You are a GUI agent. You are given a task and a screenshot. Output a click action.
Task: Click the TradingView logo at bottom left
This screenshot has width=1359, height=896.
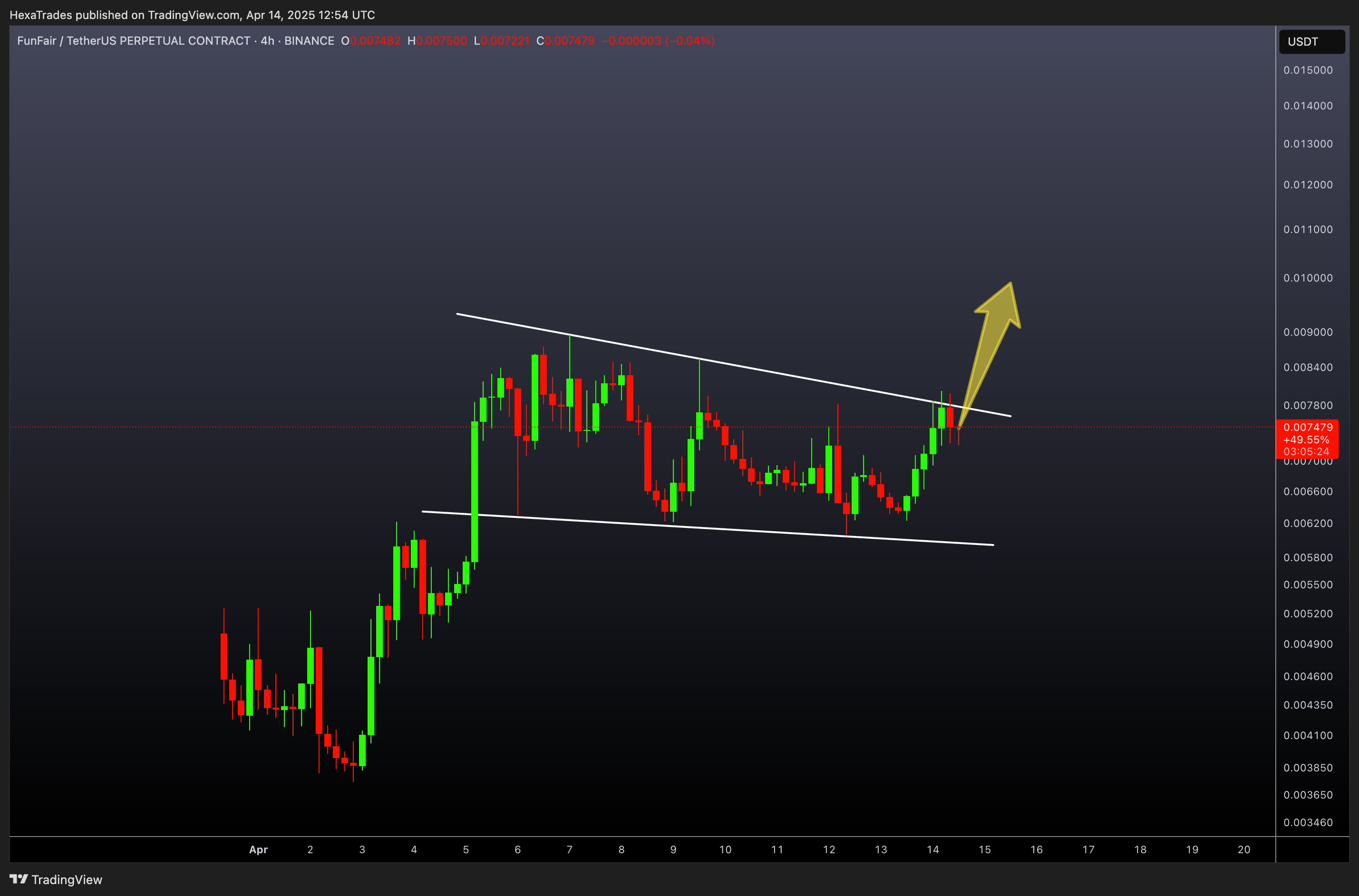56,879
